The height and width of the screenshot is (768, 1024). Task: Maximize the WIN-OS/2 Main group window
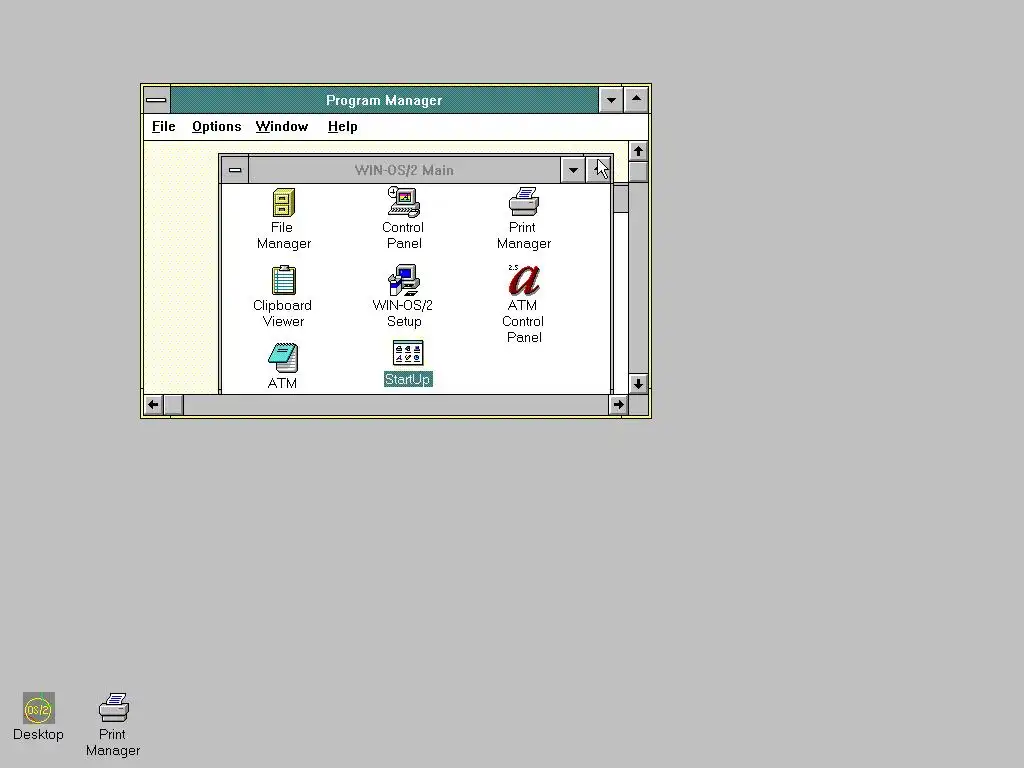click(x=598, y=170)
